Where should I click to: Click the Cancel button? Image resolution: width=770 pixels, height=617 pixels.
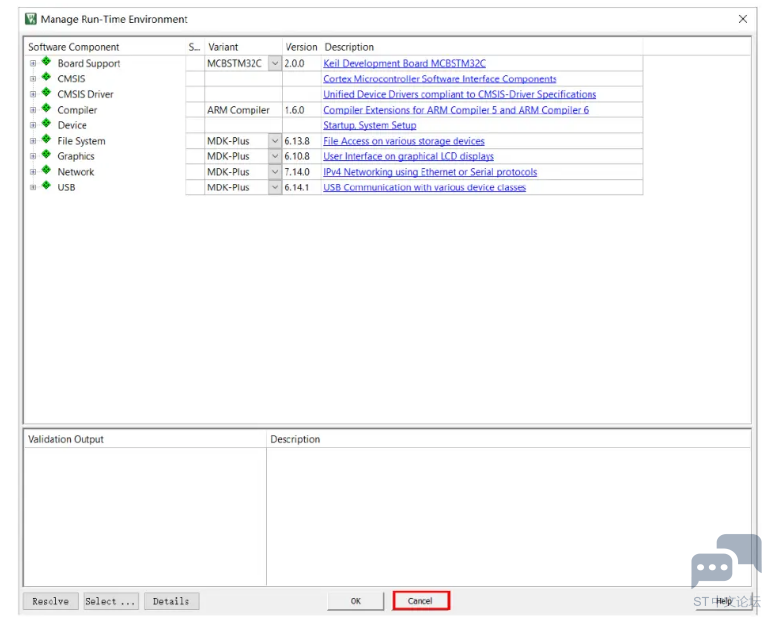click(x=420, y=601)
